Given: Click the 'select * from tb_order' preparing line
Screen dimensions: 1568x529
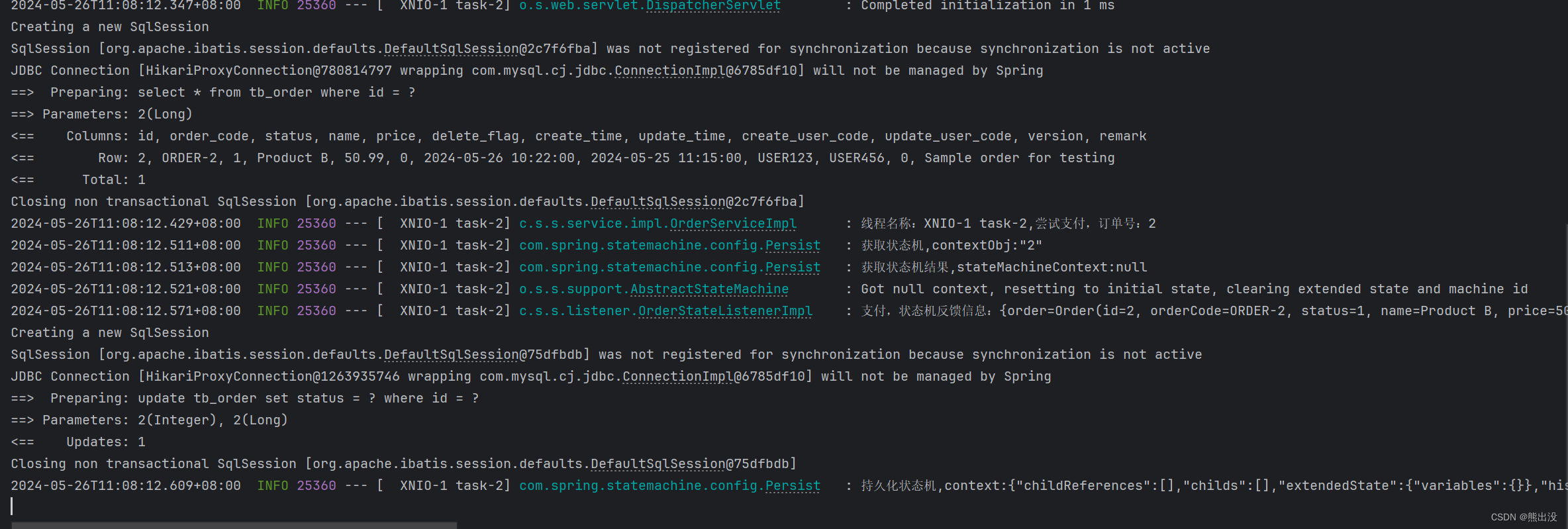Looking at the screenshot, I should 213,93.
